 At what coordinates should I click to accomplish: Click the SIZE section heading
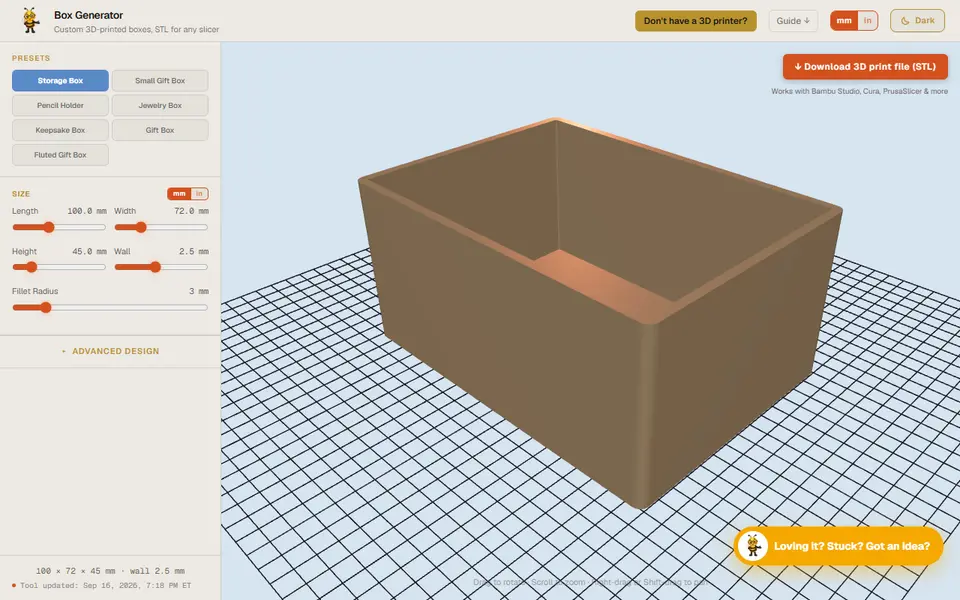pos(21,193)
